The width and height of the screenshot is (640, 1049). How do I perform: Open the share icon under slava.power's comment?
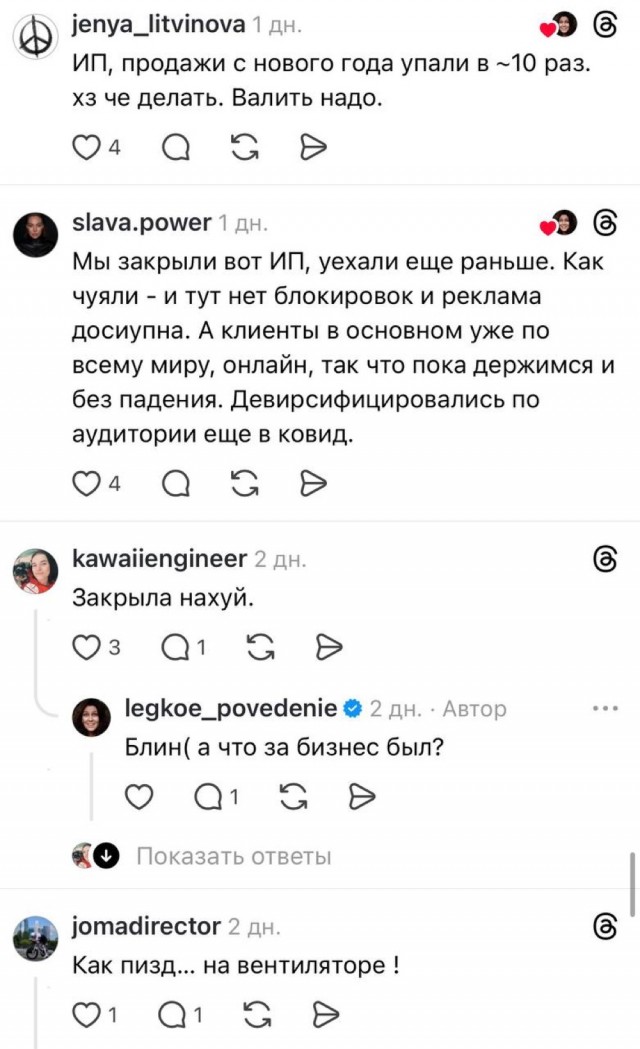(x=313, y=482)
